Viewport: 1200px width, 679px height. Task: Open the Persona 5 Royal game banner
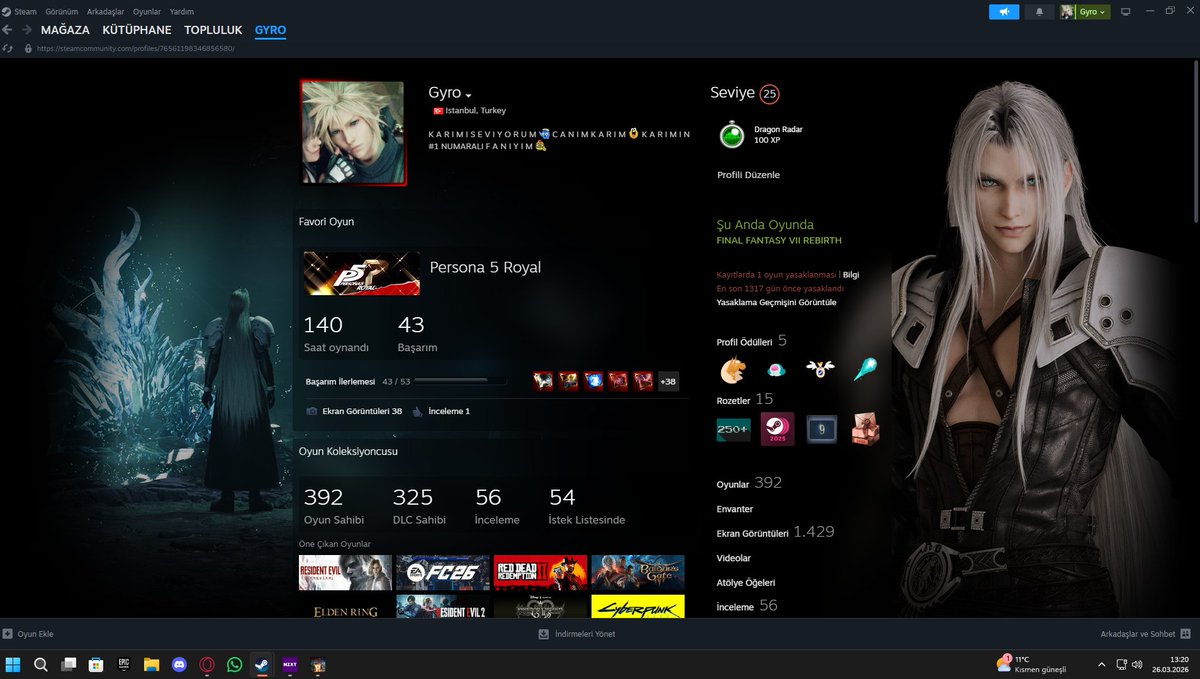point(361,273)
